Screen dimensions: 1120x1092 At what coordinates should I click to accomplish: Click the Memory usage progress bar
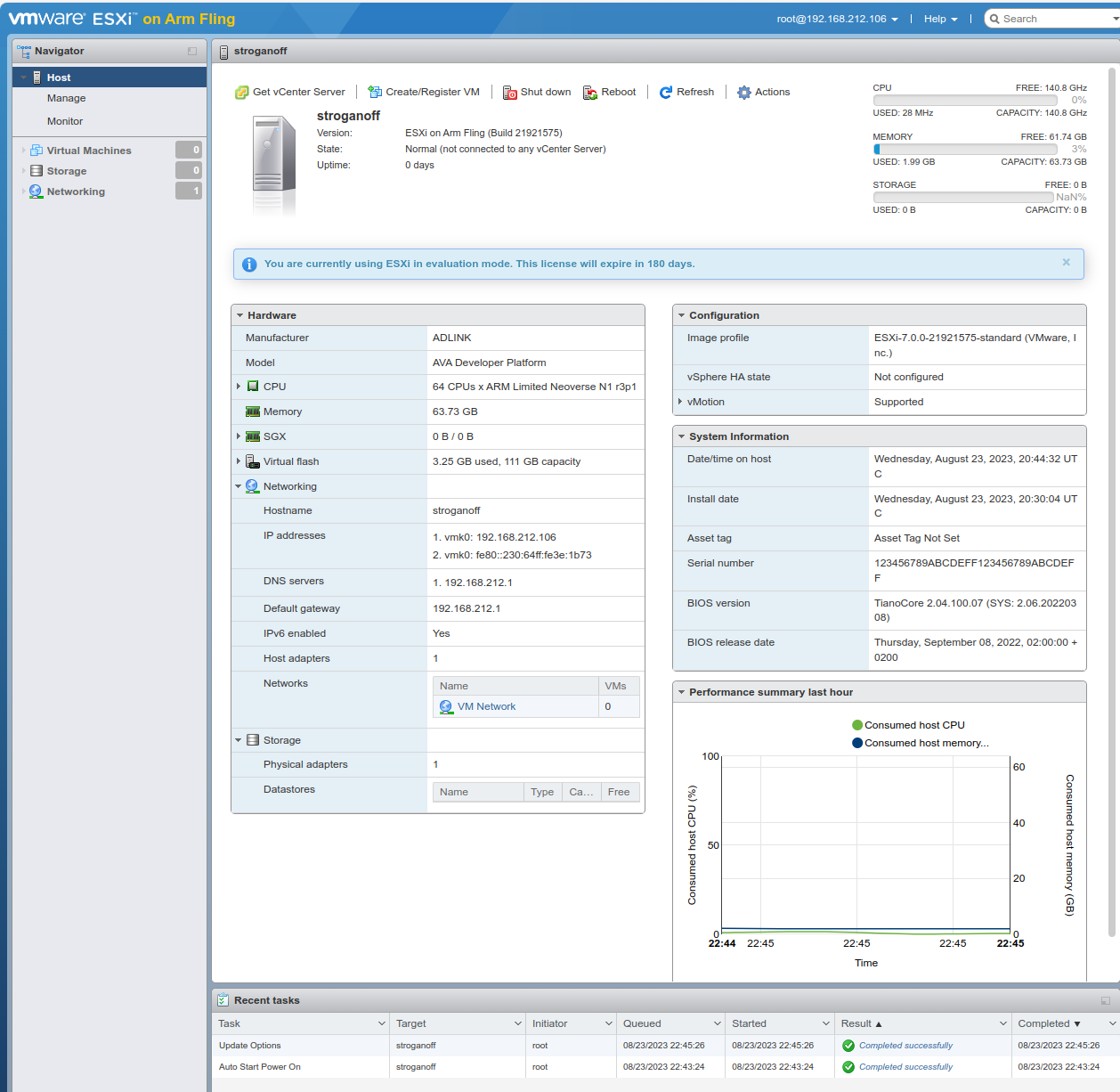tap(965, 149)
